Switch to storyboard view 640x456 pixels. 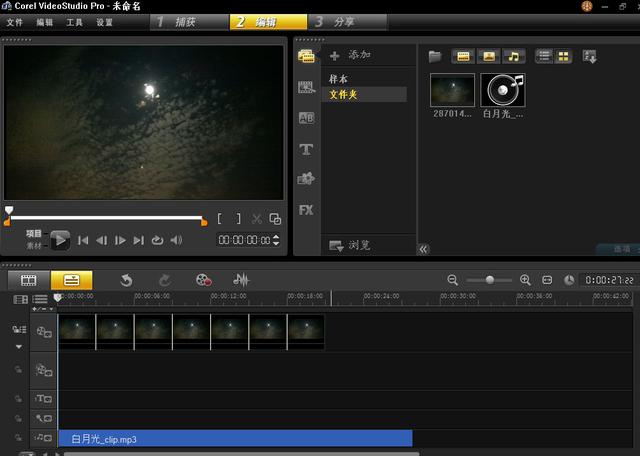point(28,280)
